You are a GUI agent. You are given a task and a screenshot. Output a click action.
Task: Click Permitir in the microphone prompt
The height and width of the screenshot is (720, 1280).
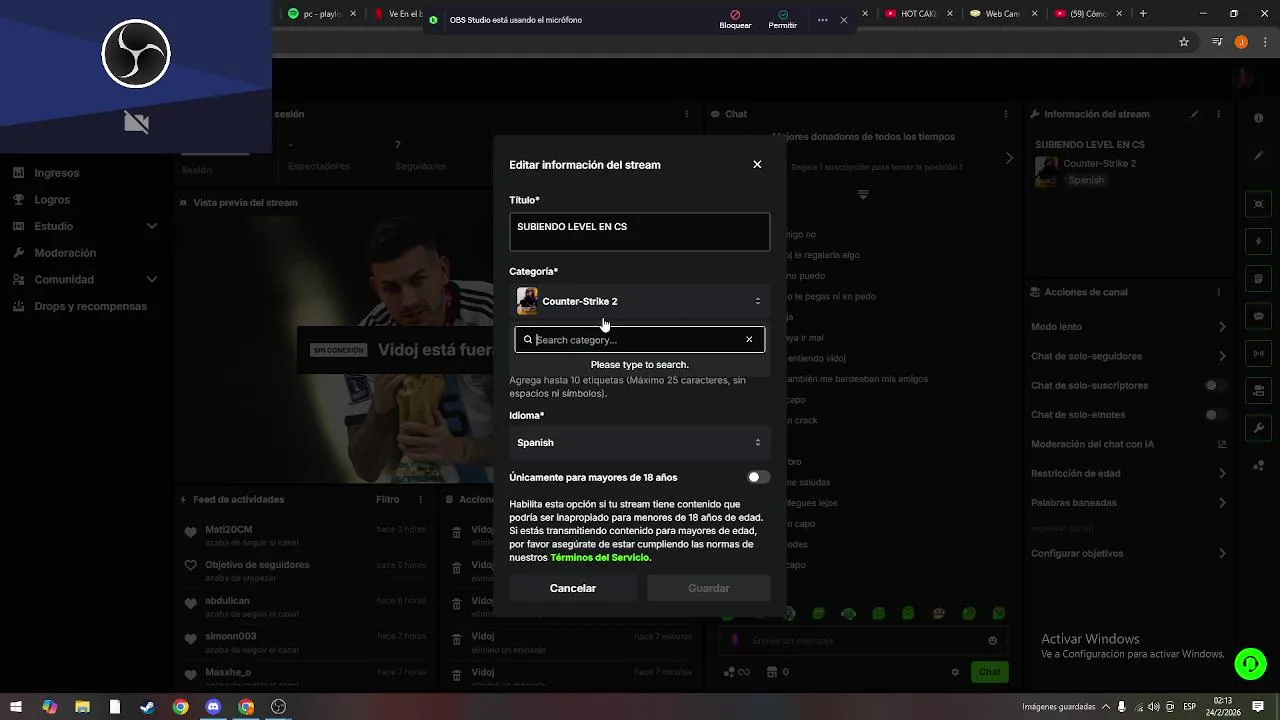782,20
